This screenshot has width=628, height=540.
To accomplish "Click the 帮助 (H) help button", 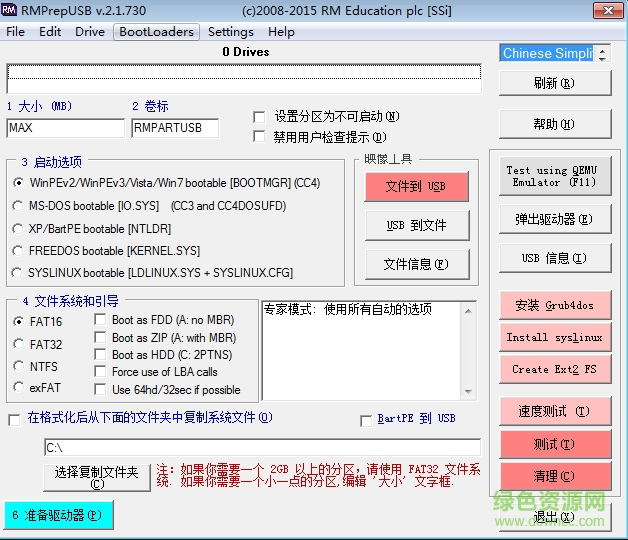I will tap(555, 124).
